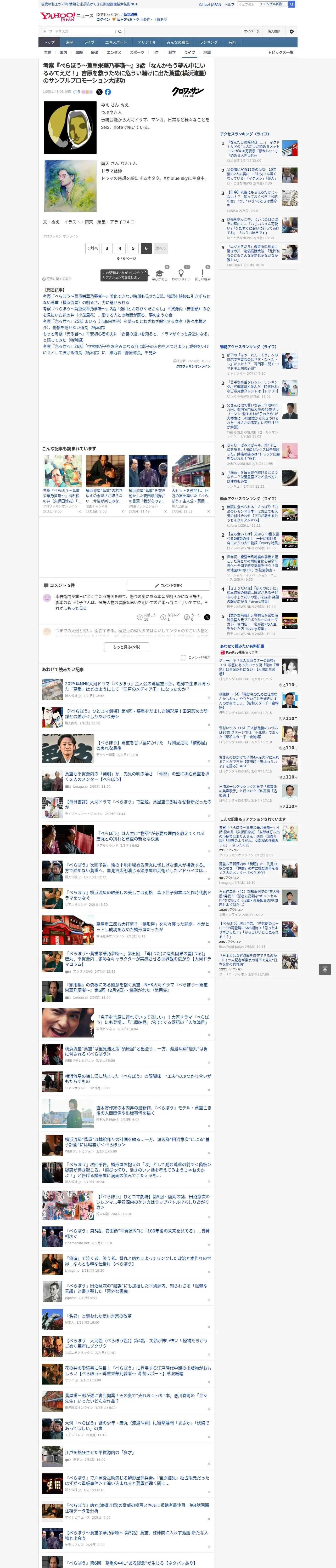Tick the コメント非表示 checkbox
This screenshot has height=1568, width=336.
click(x=183, y=658)
